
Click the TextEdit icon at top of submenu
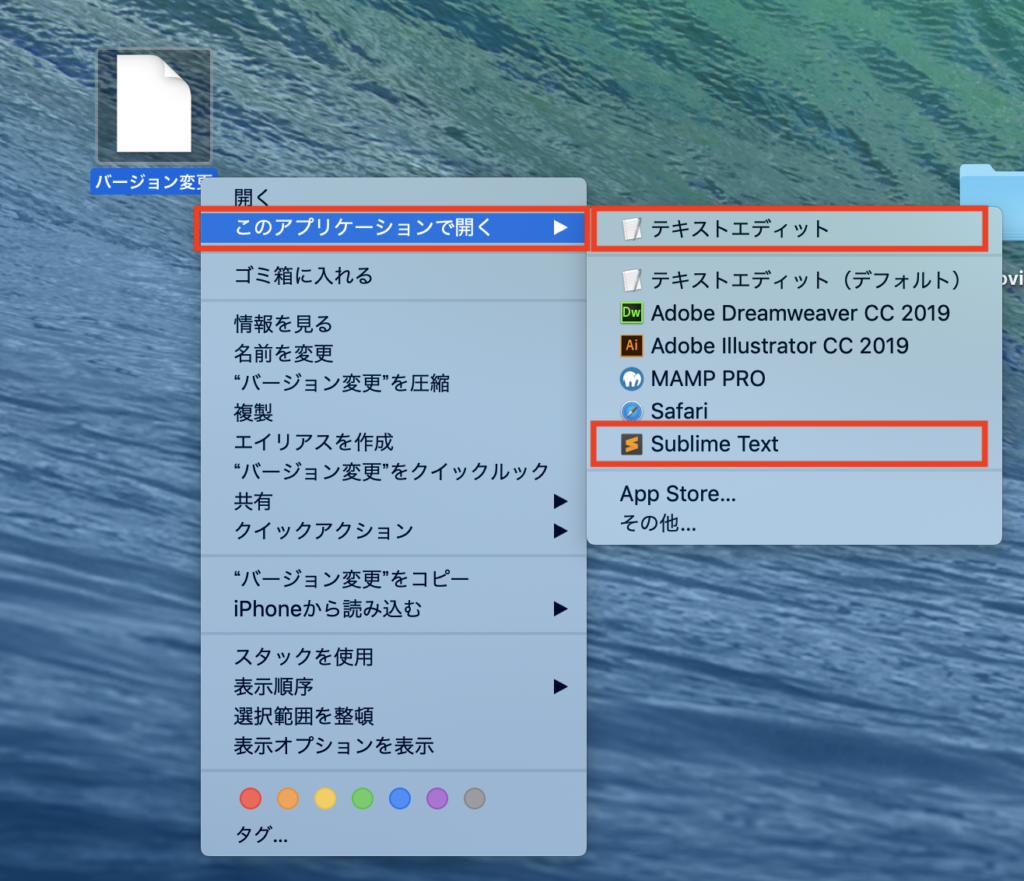point(632,229)
